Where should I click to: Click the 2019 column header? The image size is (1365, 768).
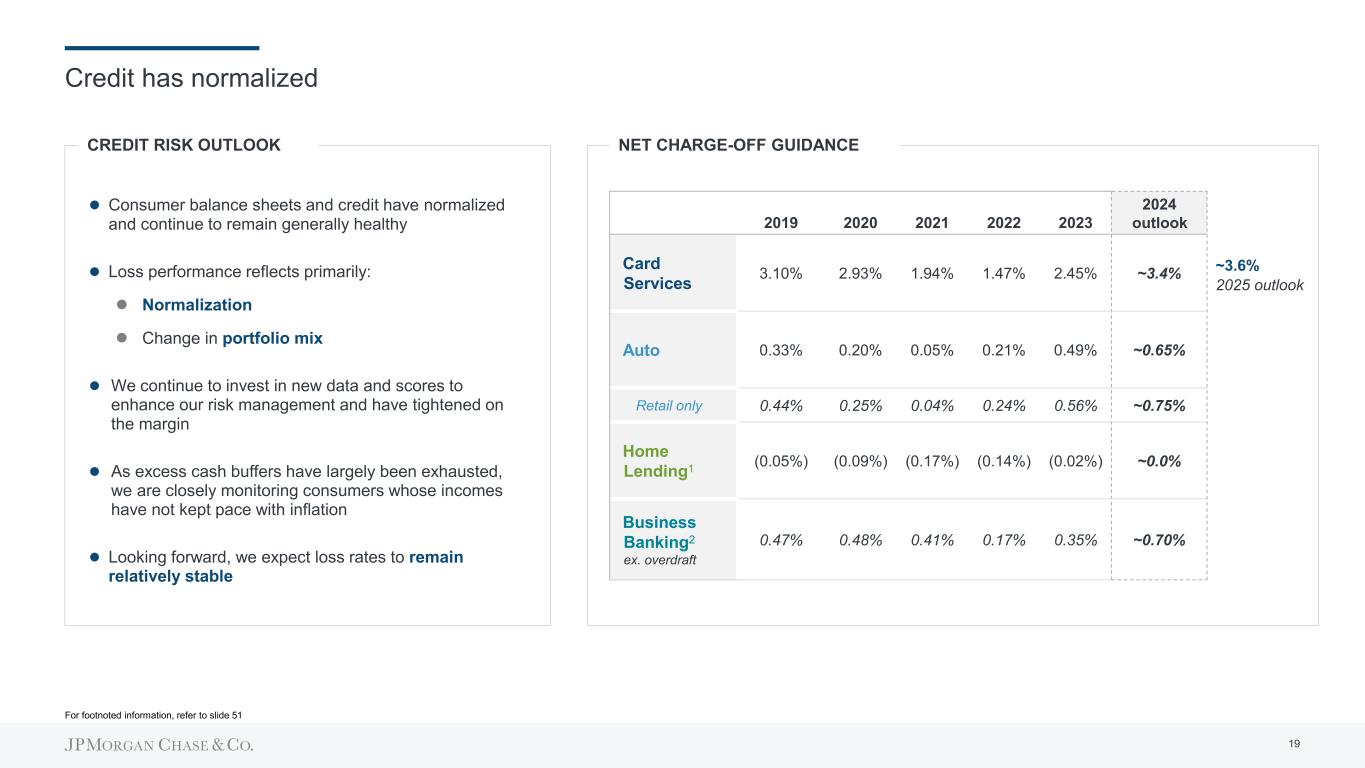point(780,223)
